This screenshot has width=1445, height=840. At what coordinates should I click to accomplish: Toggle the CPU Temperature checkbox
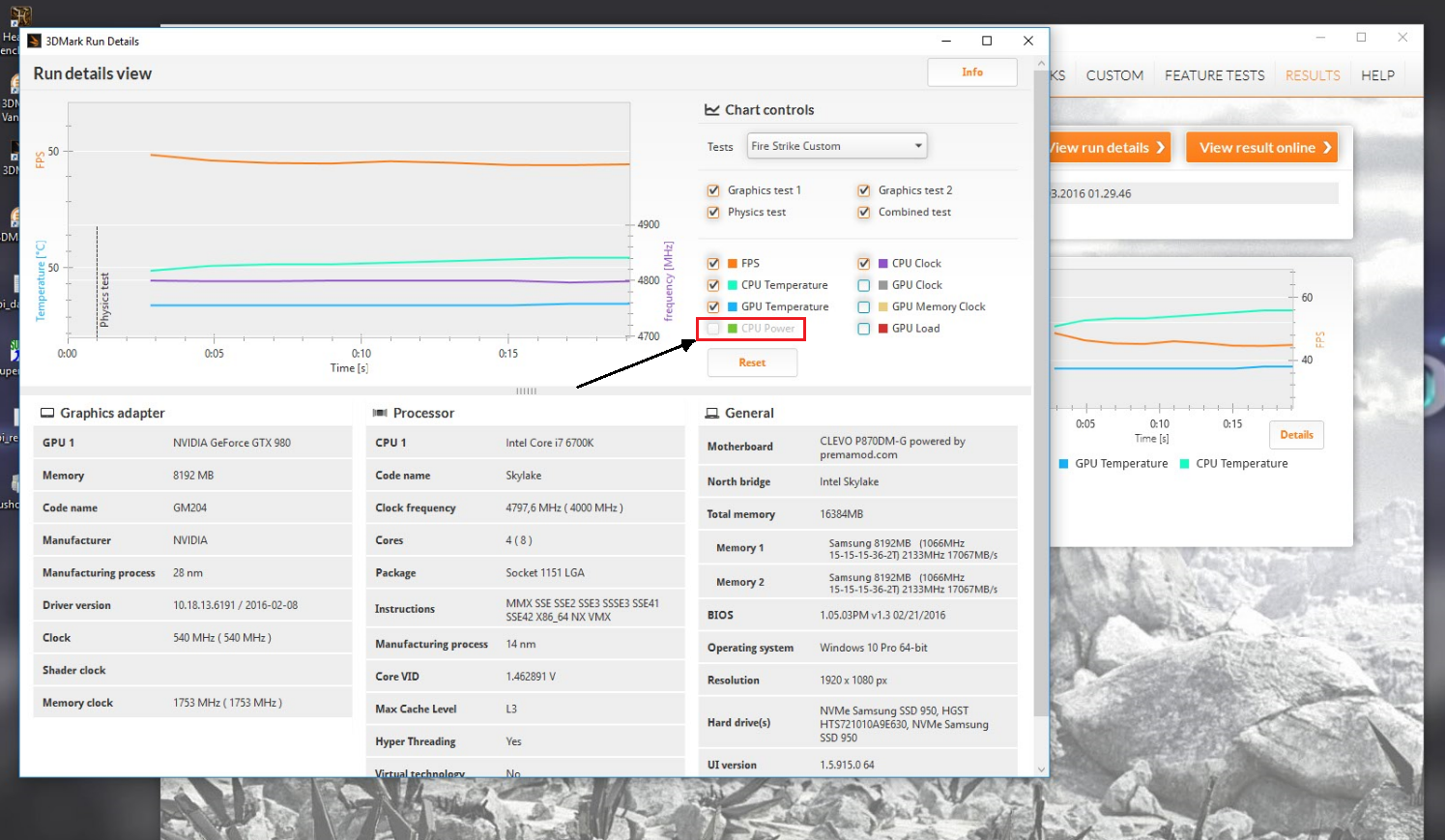point(713,285)
